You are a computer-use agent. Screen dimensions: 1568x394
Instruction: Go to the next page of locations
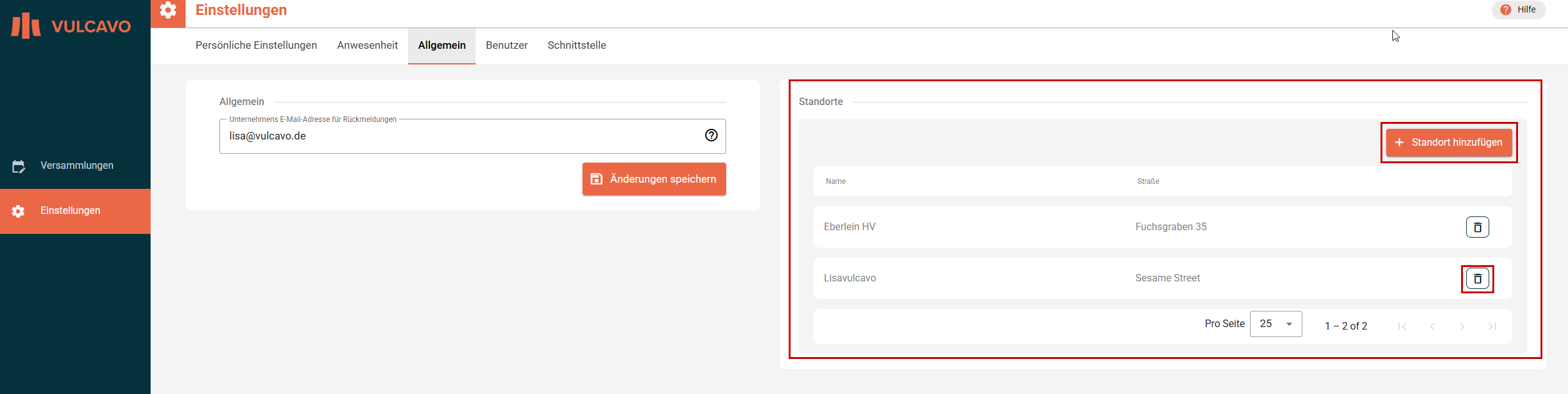coord(1462,326)
